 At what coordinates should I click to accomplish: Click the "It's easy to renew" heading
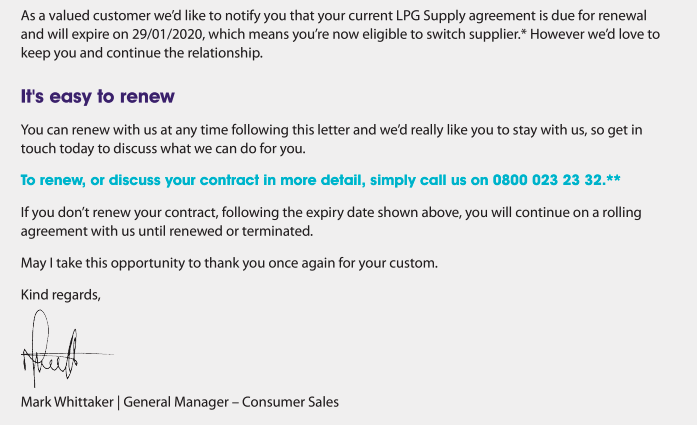(97, 96)
